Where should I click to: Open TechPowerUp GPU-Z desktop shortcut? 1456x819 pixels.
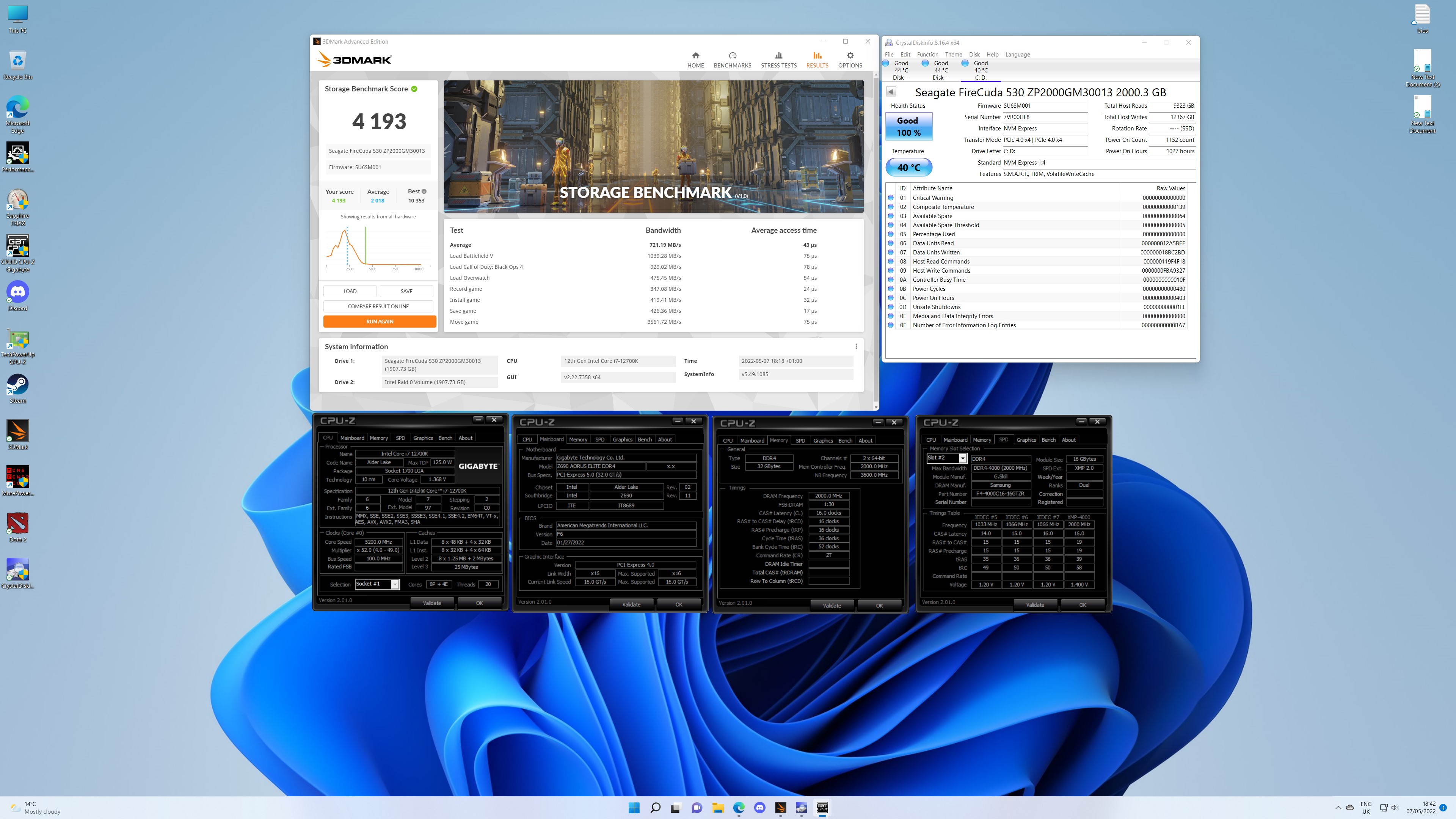[17, 347]
